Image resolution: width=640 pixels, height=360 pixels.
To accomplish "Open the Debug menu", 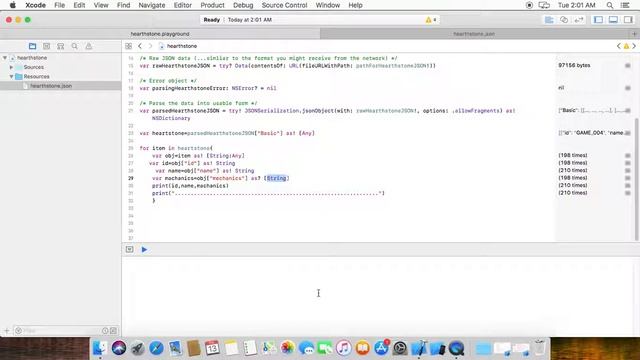I will point(243,5).
